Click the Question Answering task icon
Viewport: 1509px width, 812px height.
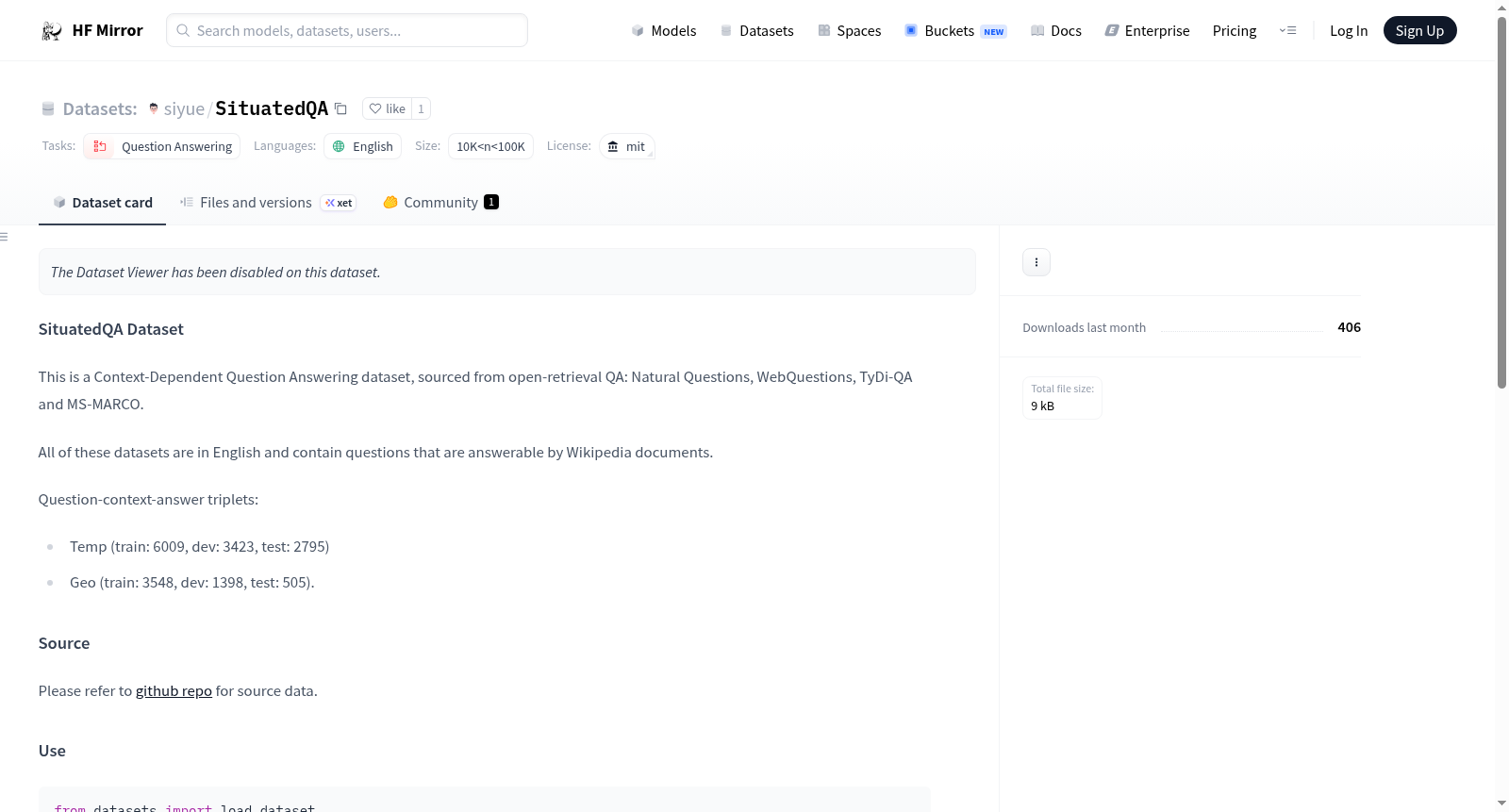[x=99, y=146]
